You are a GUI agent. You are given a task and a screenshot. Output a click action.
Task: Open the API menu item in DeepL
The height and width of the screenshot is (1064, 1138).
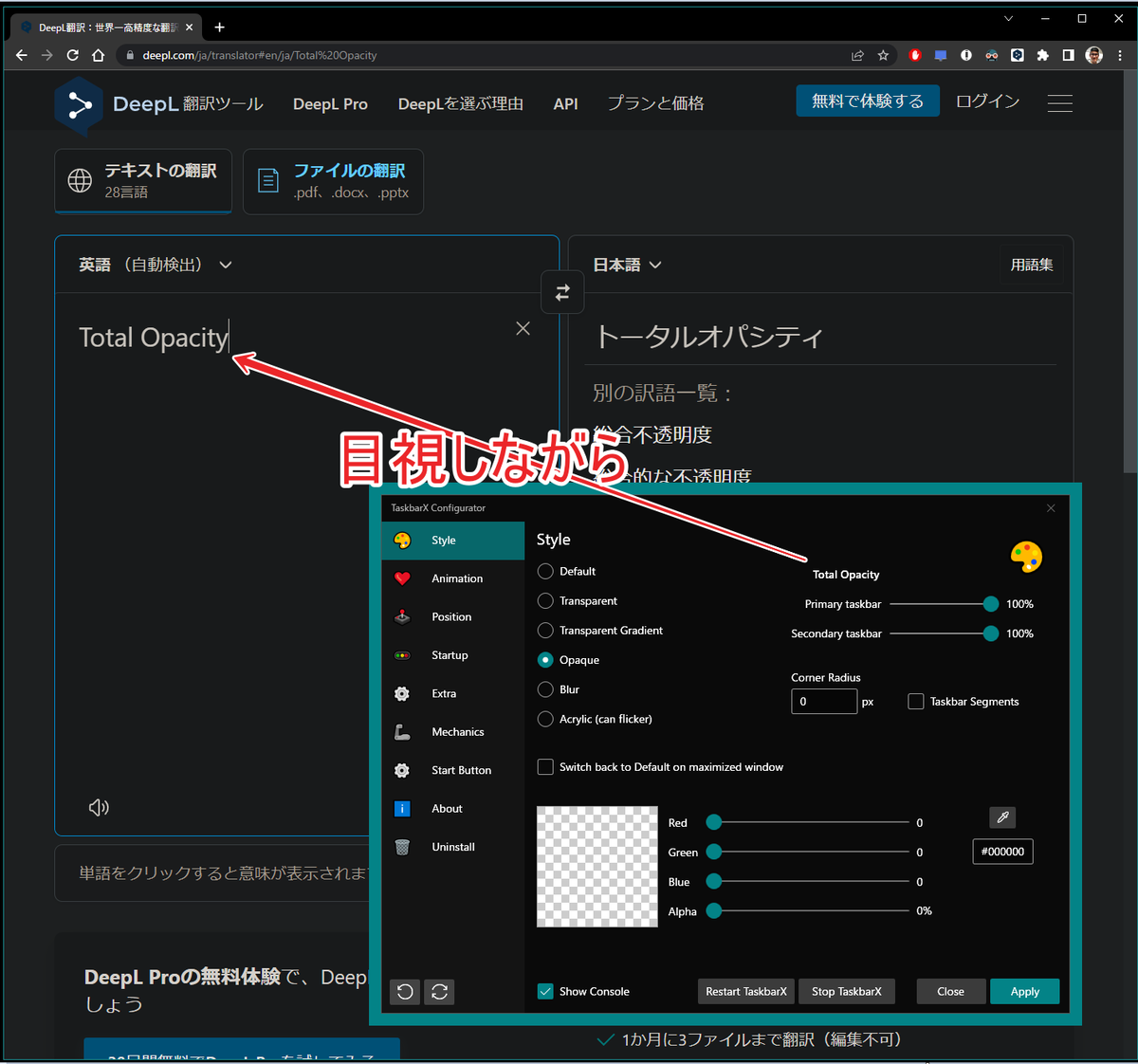tap(566, 104)
